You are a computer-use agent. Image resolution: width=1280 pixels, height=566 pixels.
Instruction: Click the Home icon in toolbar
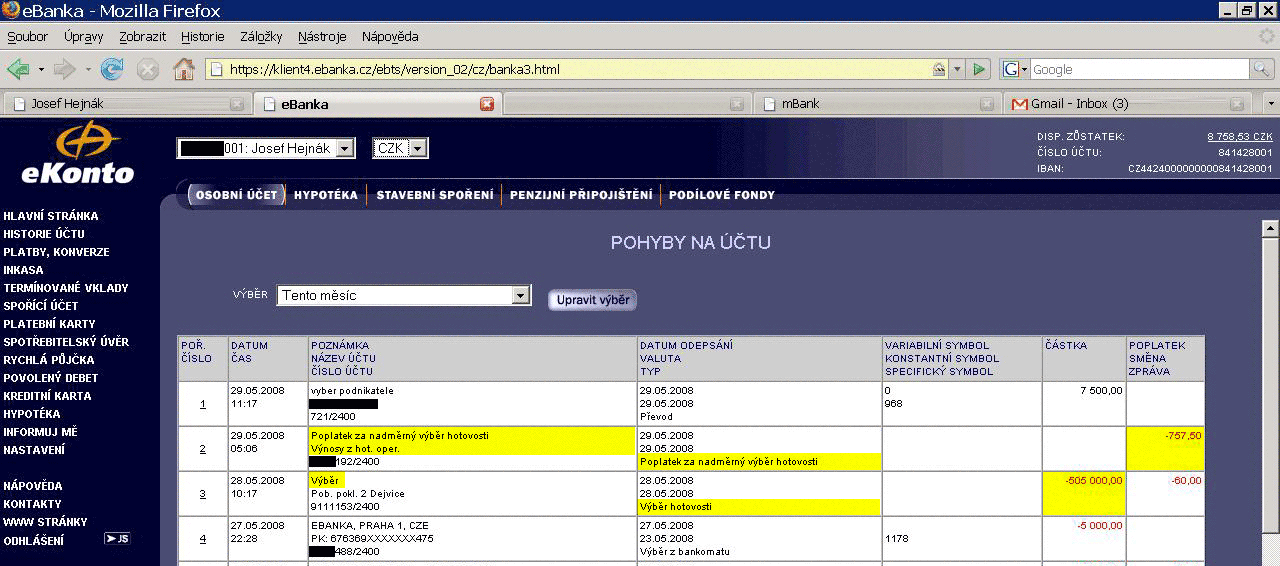[x=183, y=69]
